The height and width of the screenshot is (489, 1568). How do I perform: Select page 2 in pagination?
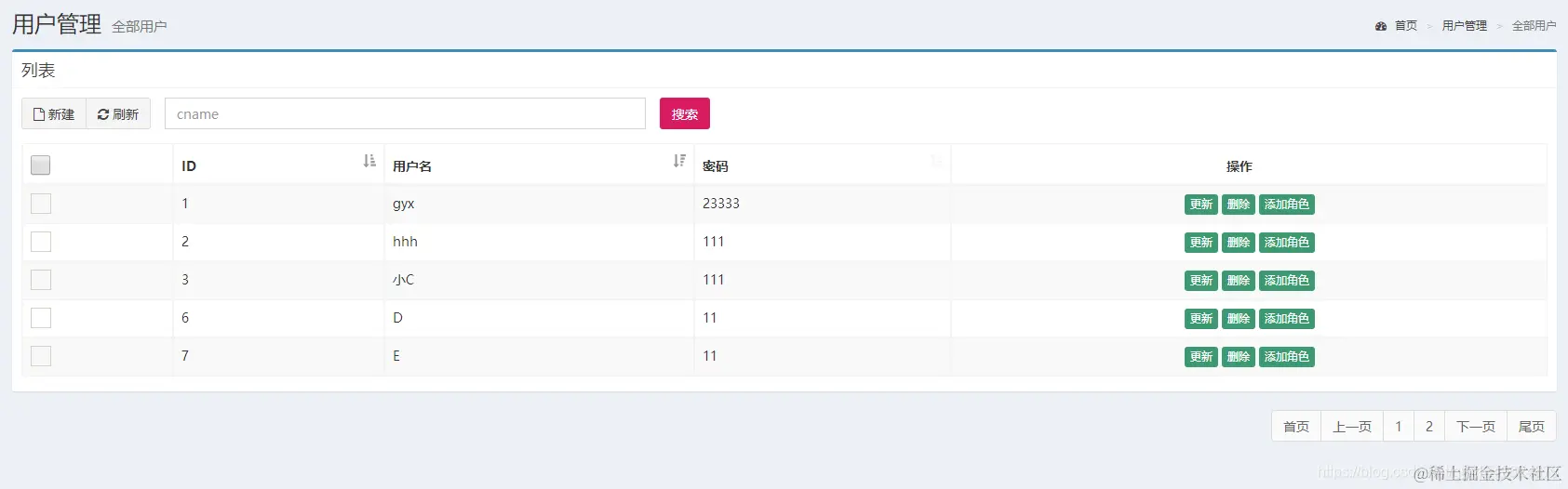pos(1429,427)
